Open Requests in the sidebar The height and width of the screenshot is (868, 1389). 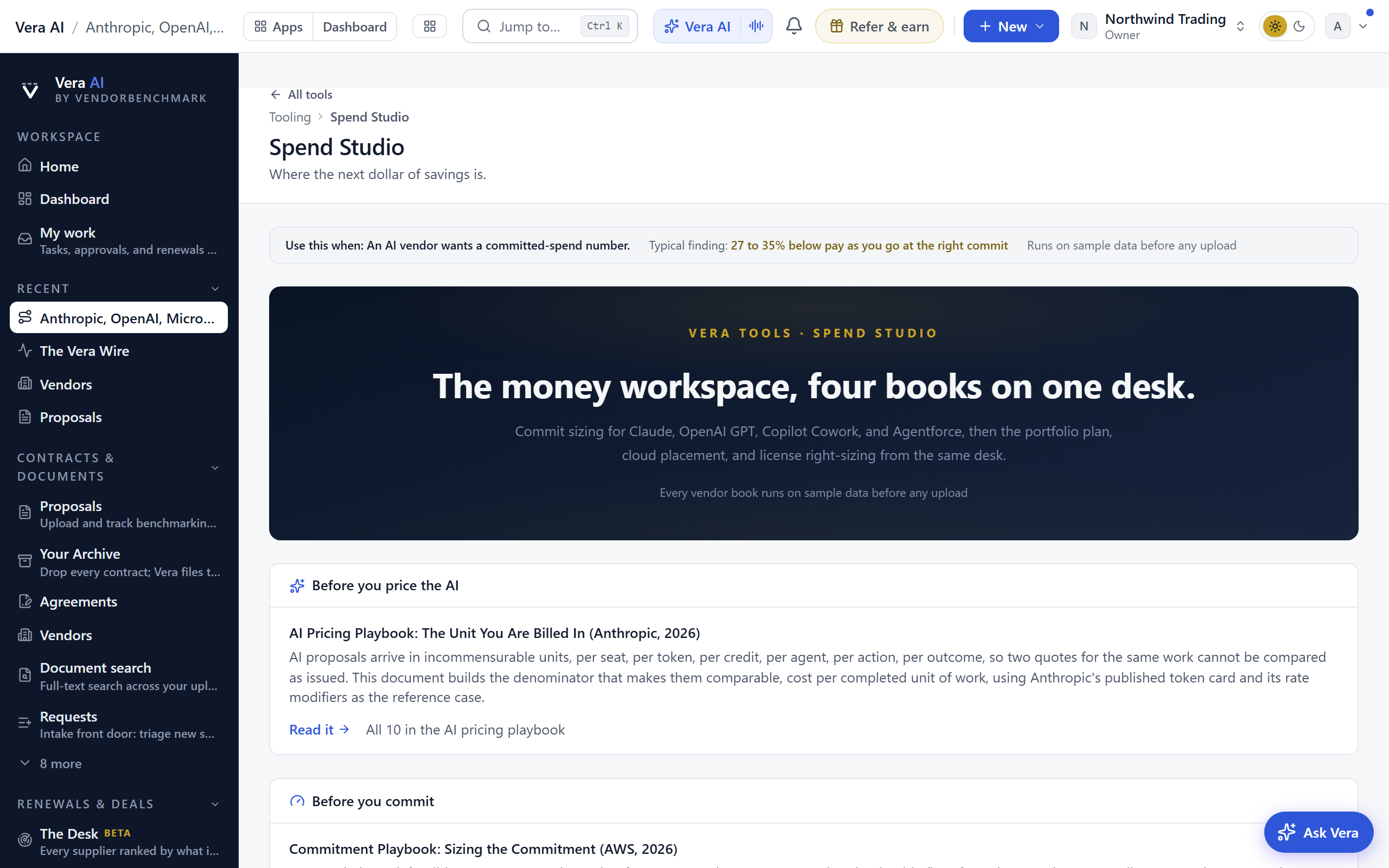coord(119,724)
